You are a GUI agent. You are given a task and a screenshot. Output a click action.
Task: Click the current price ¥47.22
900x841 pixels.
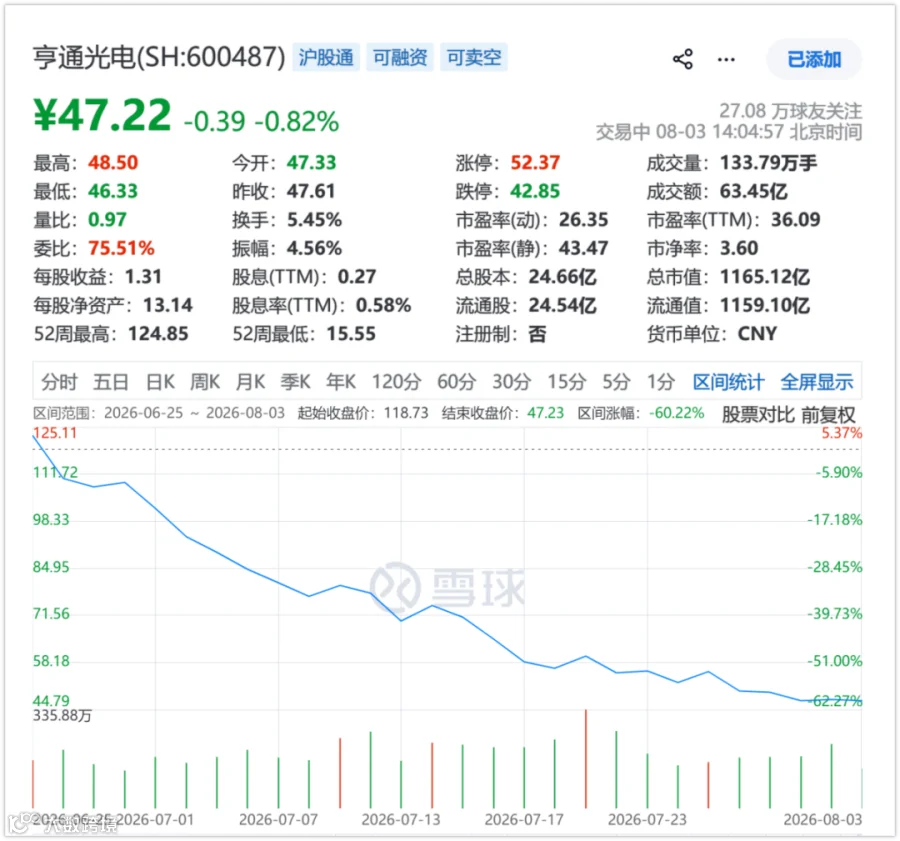[102, 115]
